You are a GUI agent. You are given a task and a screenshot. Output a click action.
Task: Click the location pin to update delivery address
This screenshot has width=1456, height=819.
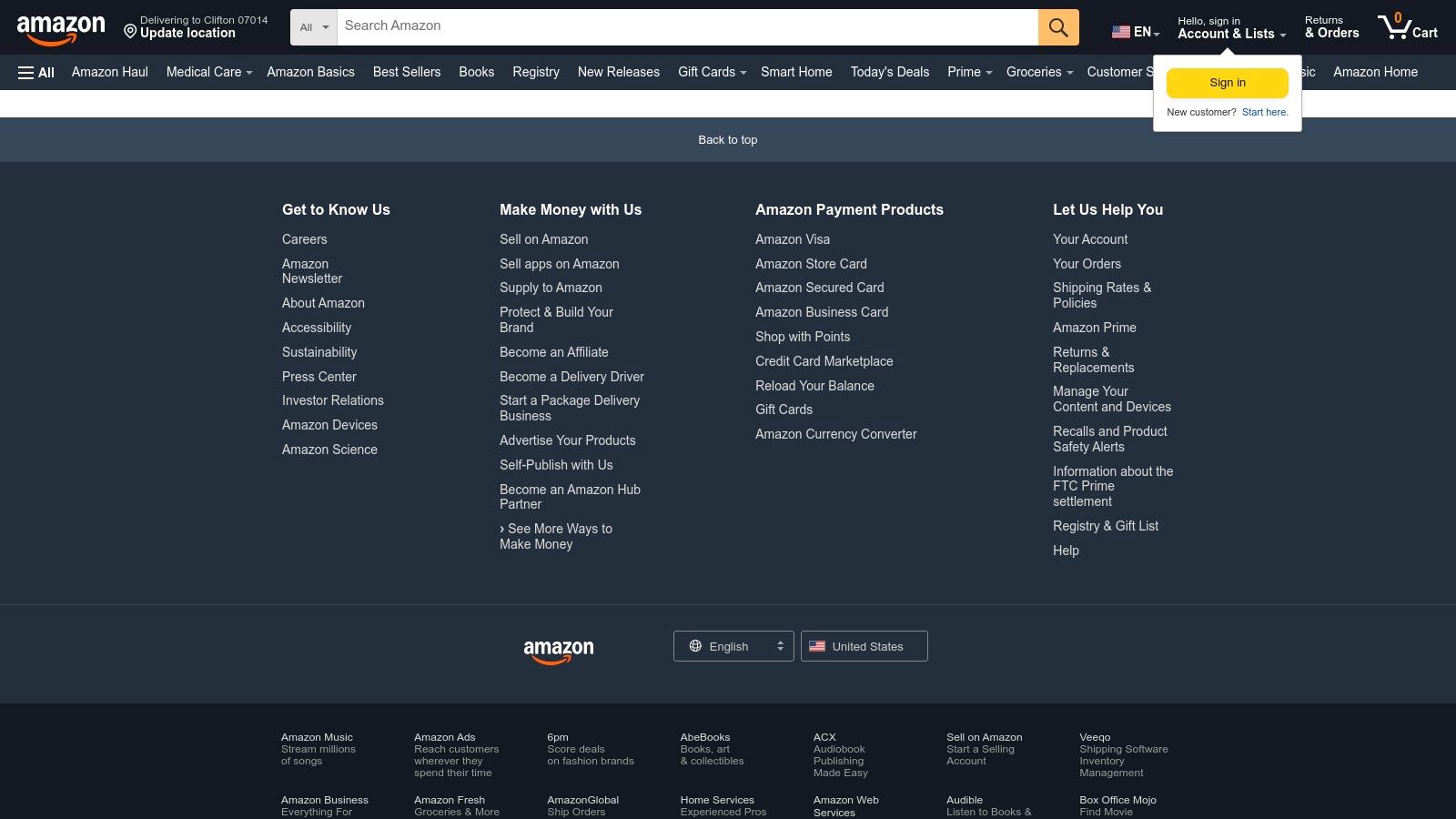coord(130,30)
